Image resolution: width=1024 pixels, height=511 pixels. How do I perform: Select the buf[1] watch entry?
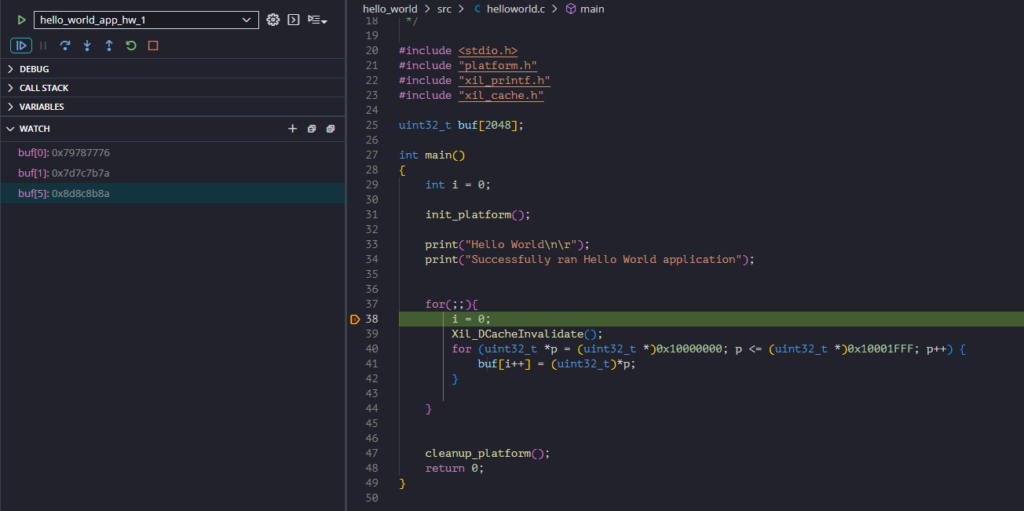tap(172, 173)
